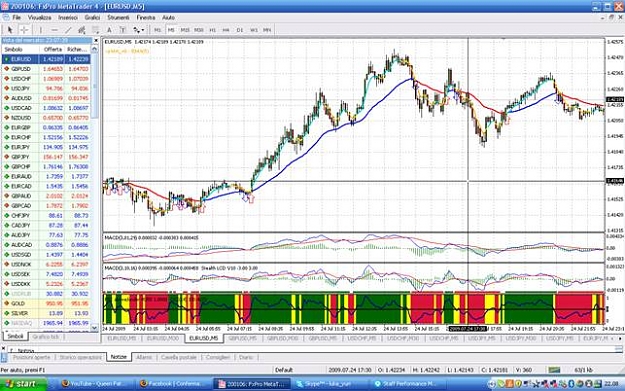Select GOLD row in Market Watch
Screen dimensions: 625x391
click(x=46, y=304)
